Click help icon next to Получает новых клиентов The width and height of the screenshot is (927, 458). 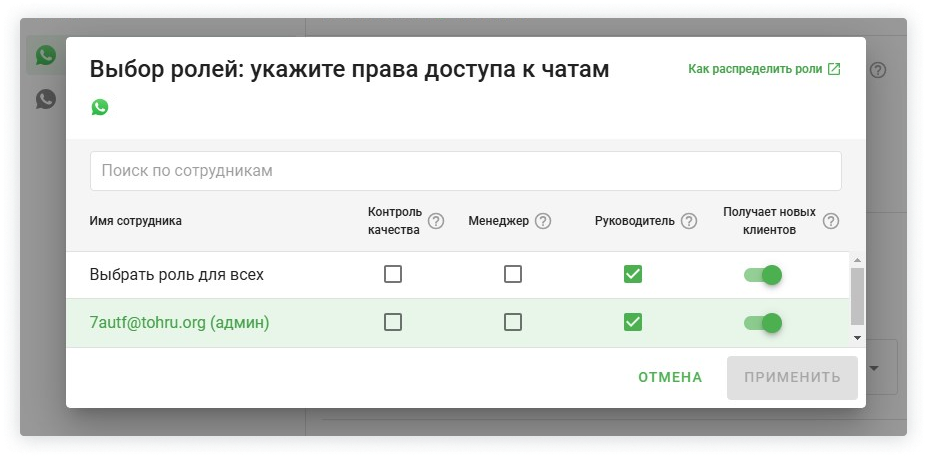point(830,221)
